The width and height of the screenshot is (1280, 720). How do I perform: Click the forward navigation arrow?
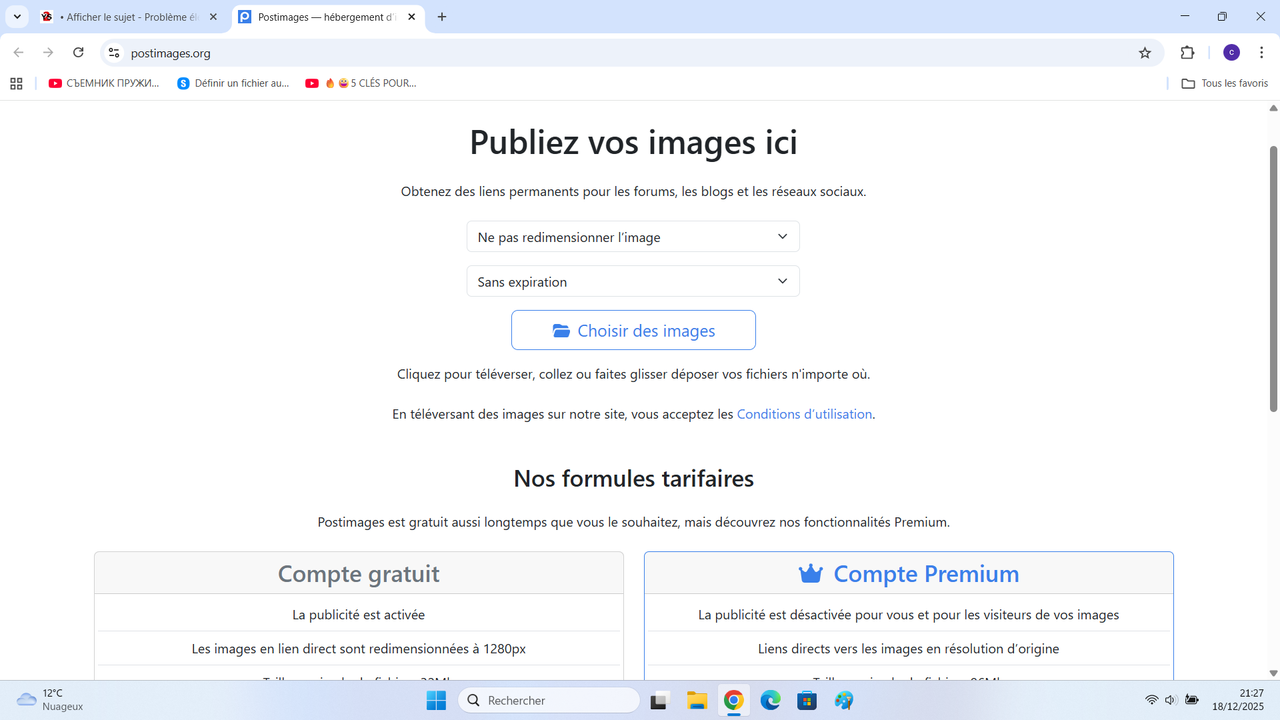point(48,53)
